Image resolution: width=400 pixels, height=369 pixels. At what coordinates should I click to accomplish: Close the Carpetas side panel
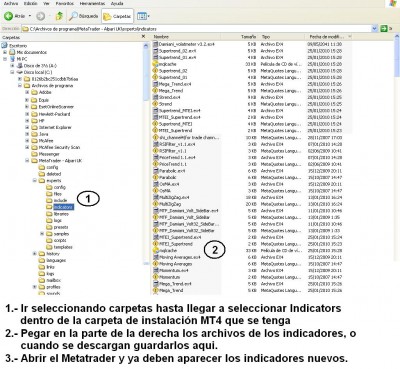coord(144,36)
